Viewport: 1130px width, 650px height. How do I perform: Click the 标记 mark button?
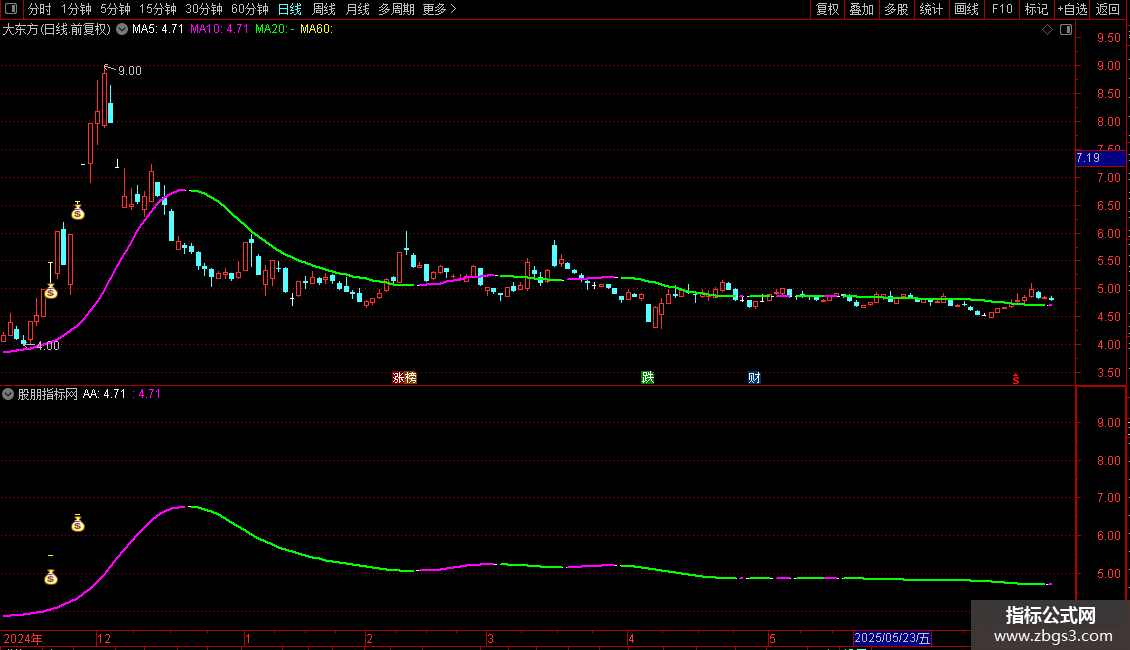1036,9
